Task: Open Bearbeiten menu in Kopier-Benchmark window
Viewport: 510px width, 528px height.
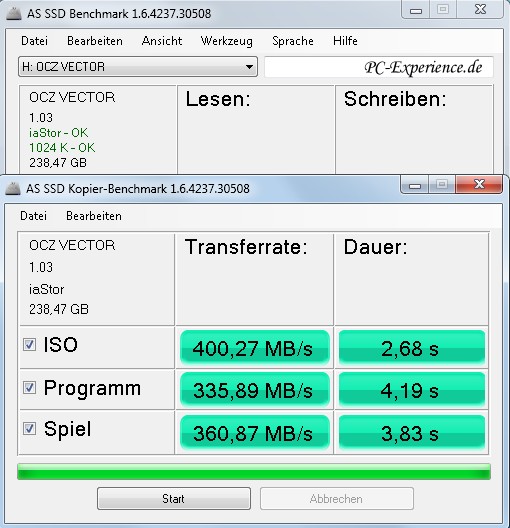Action: [x=94, y=216]
